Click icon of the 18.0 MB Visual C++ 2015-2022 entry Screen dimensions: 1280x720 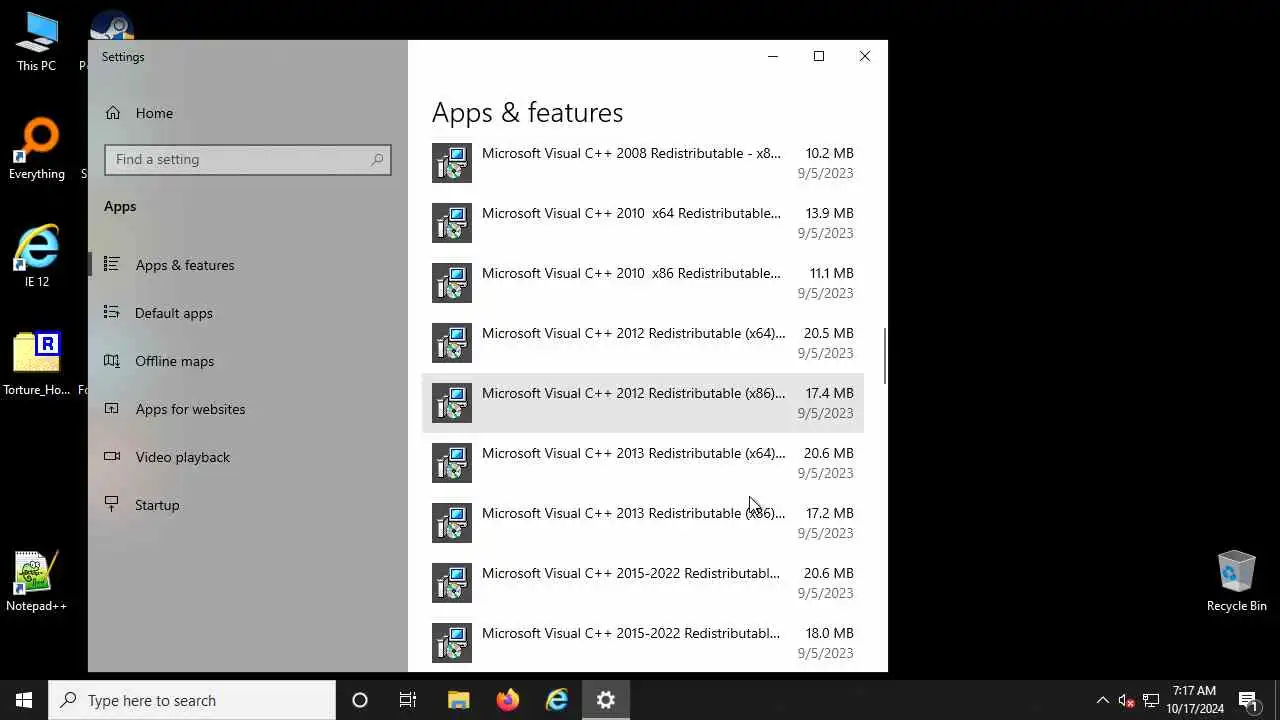(452, 643)
